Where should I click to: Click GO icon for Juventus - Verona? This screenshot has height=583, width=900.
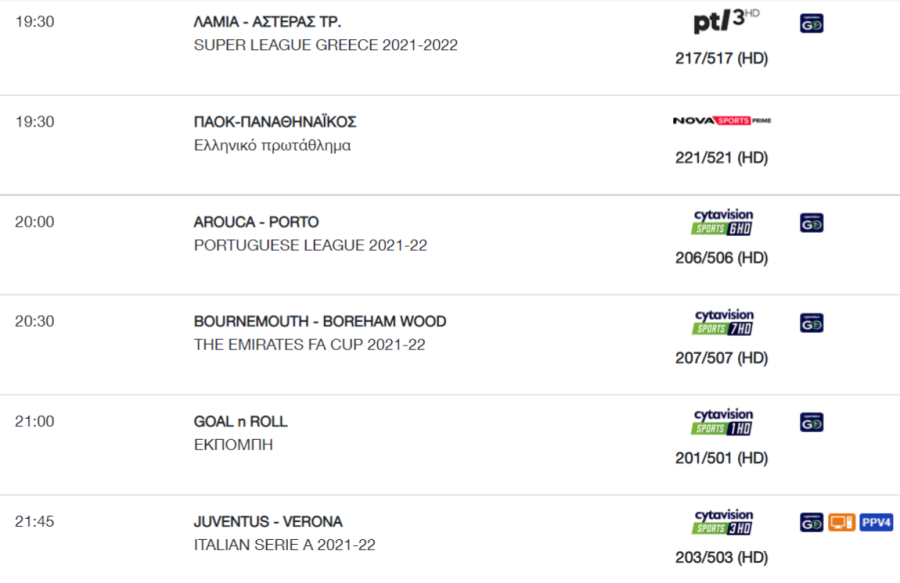[x=812, y=522]
